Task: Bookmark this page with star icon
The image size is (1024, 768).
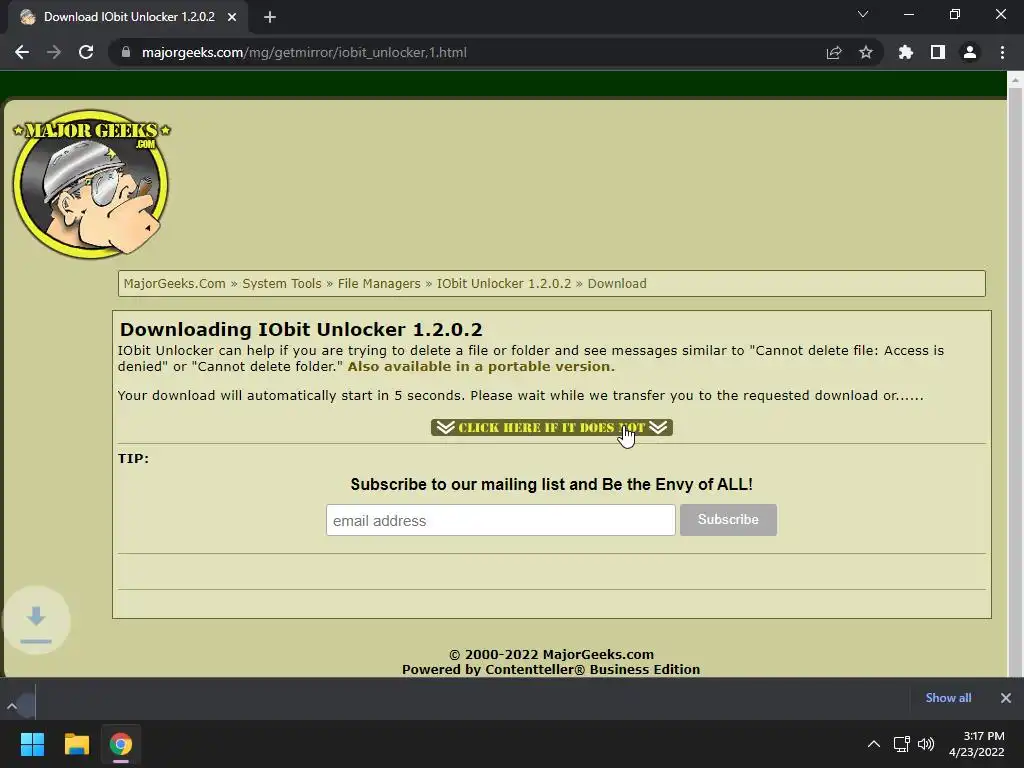Action: pos(866,52)
